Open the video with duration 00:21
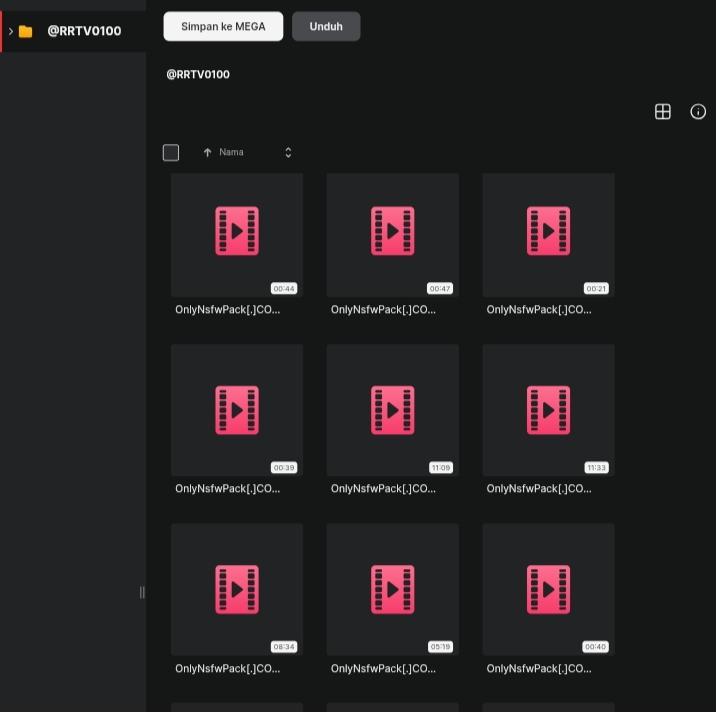 [x=548, y=235]
